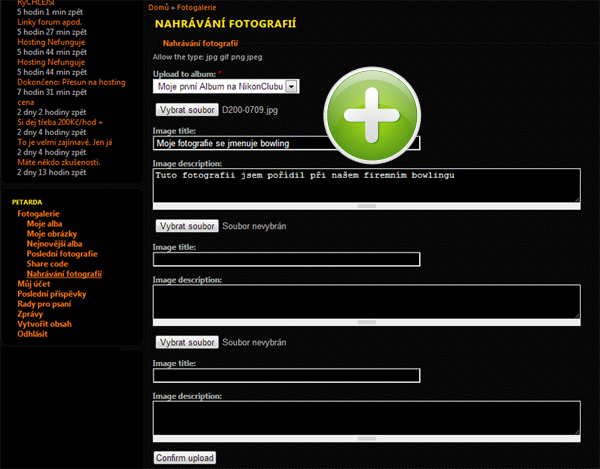
Task: Open the Share code link
Action: pos(48,264)
